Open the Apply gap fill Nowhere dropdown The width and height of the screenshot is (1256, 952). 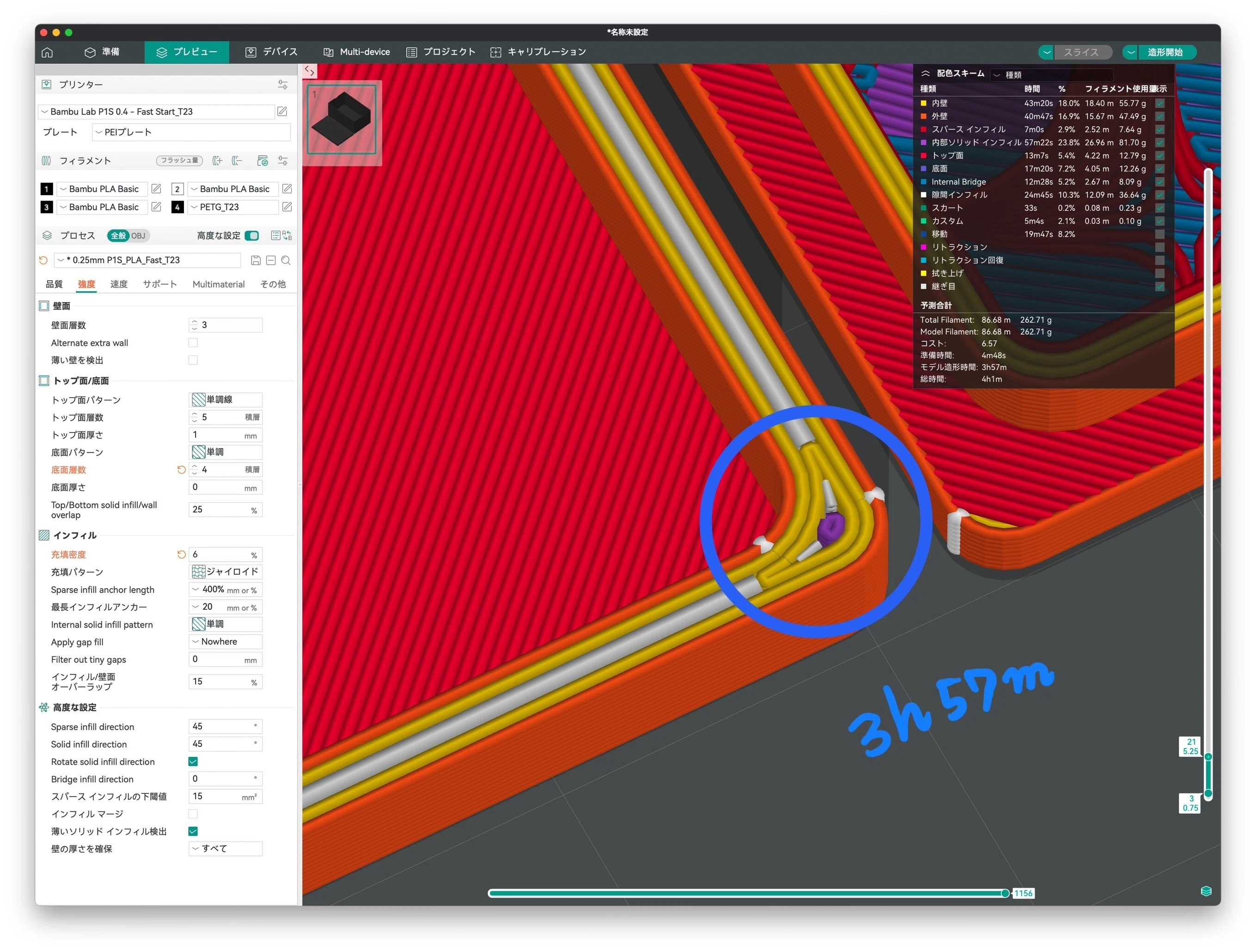[x=226, y=642]
